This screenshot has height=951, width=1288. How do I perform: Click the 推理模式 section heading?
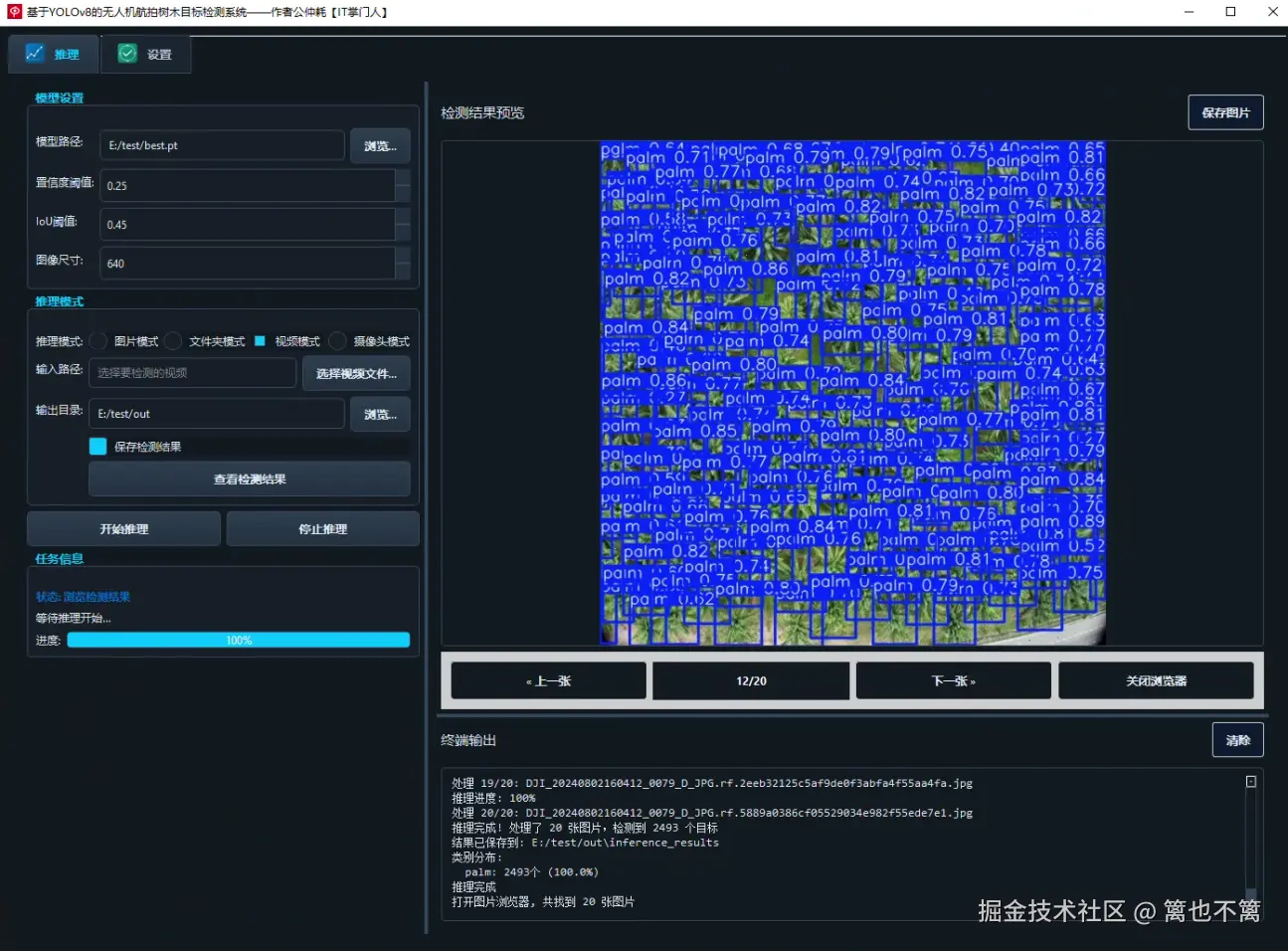[59, 301]
